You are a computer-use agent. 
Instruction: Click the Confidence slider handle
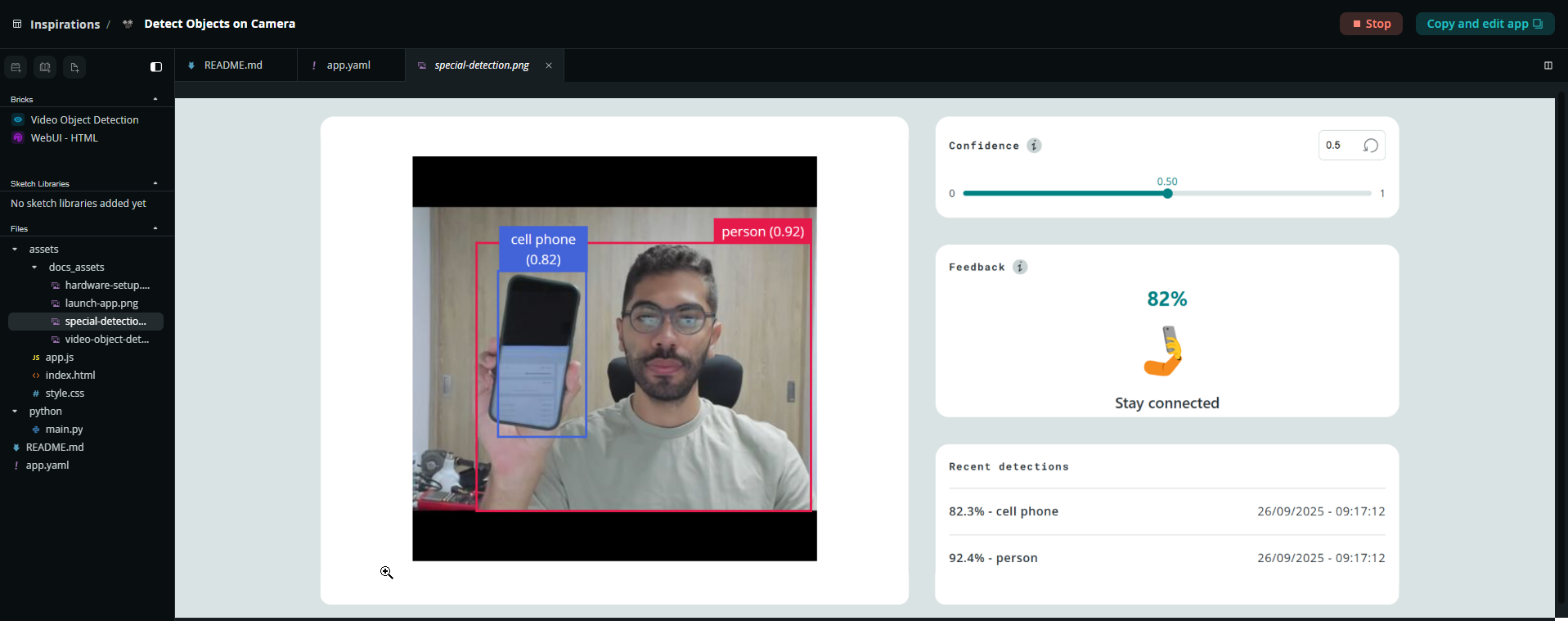(x=1168, y=194)
